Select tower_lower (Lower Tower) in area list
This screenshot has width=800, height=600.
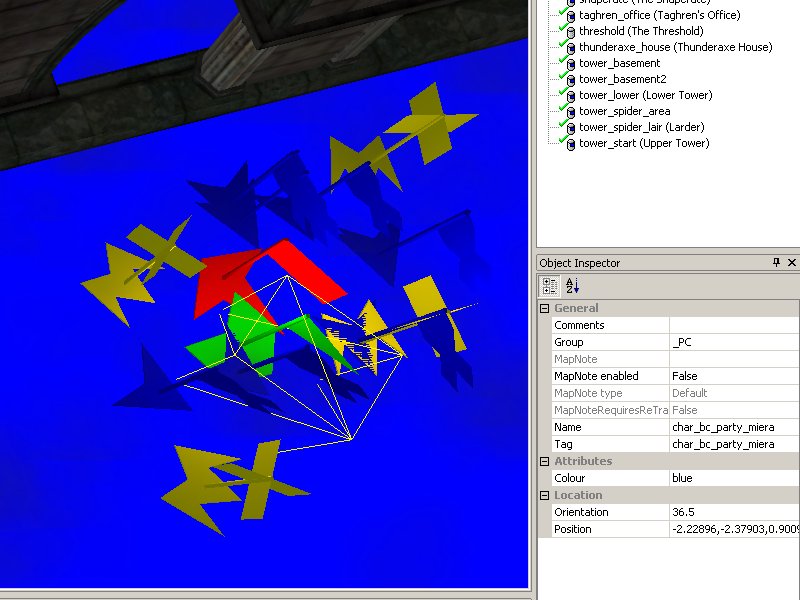tap(645, 95)
